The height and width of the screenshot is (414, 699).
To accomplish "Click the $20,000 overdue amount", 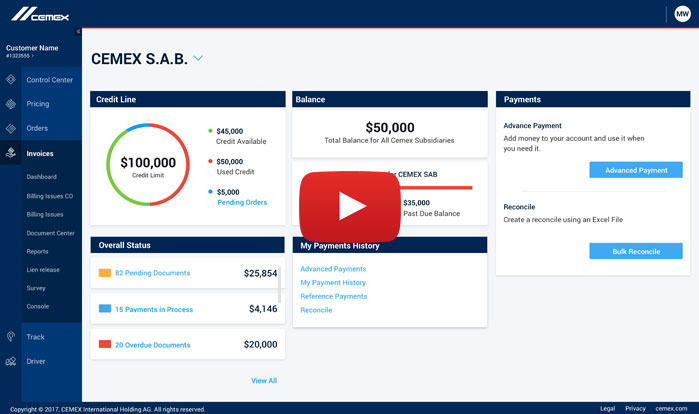I will pos(260,344).
